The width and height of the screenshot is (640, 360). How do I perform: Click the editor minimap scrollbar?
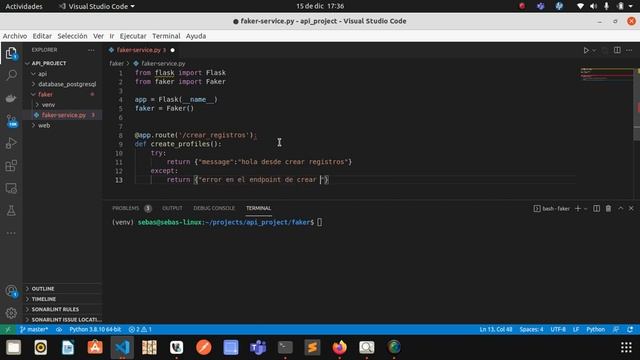point(637,104)
